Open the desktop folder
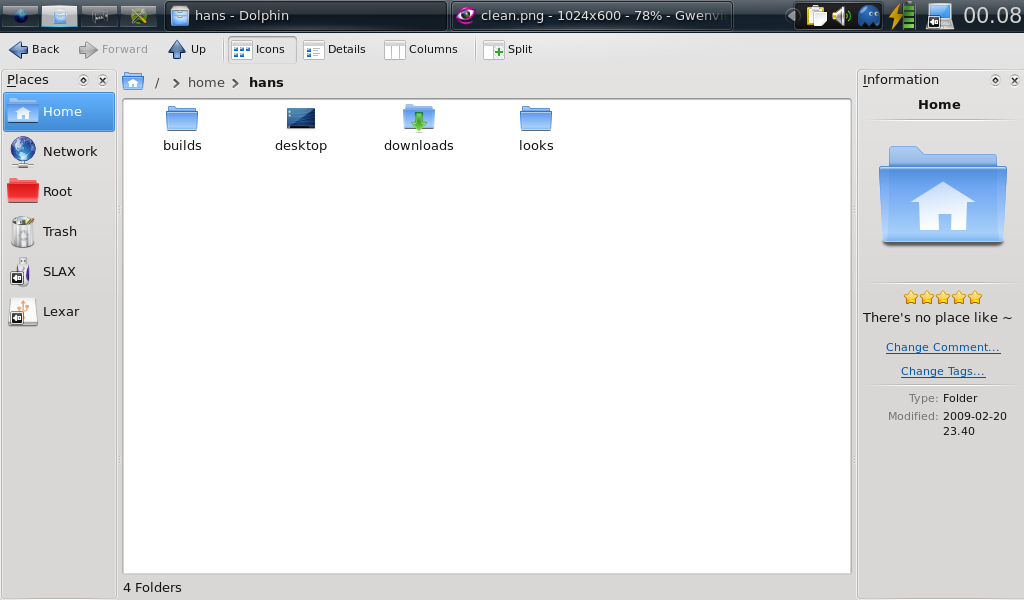Image resolution: width=1024 pixels, height=600 pixels. 301,127
